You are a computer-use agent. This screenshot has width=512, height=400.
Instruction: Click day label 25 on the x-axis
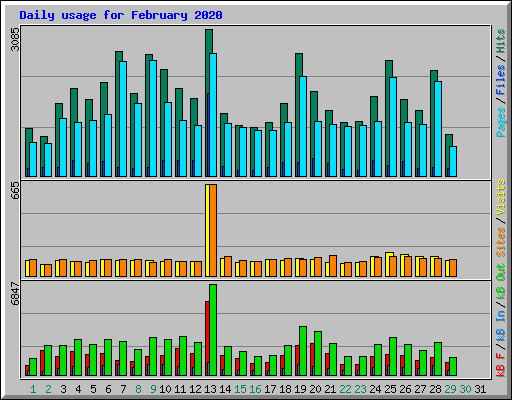[390, 389]
